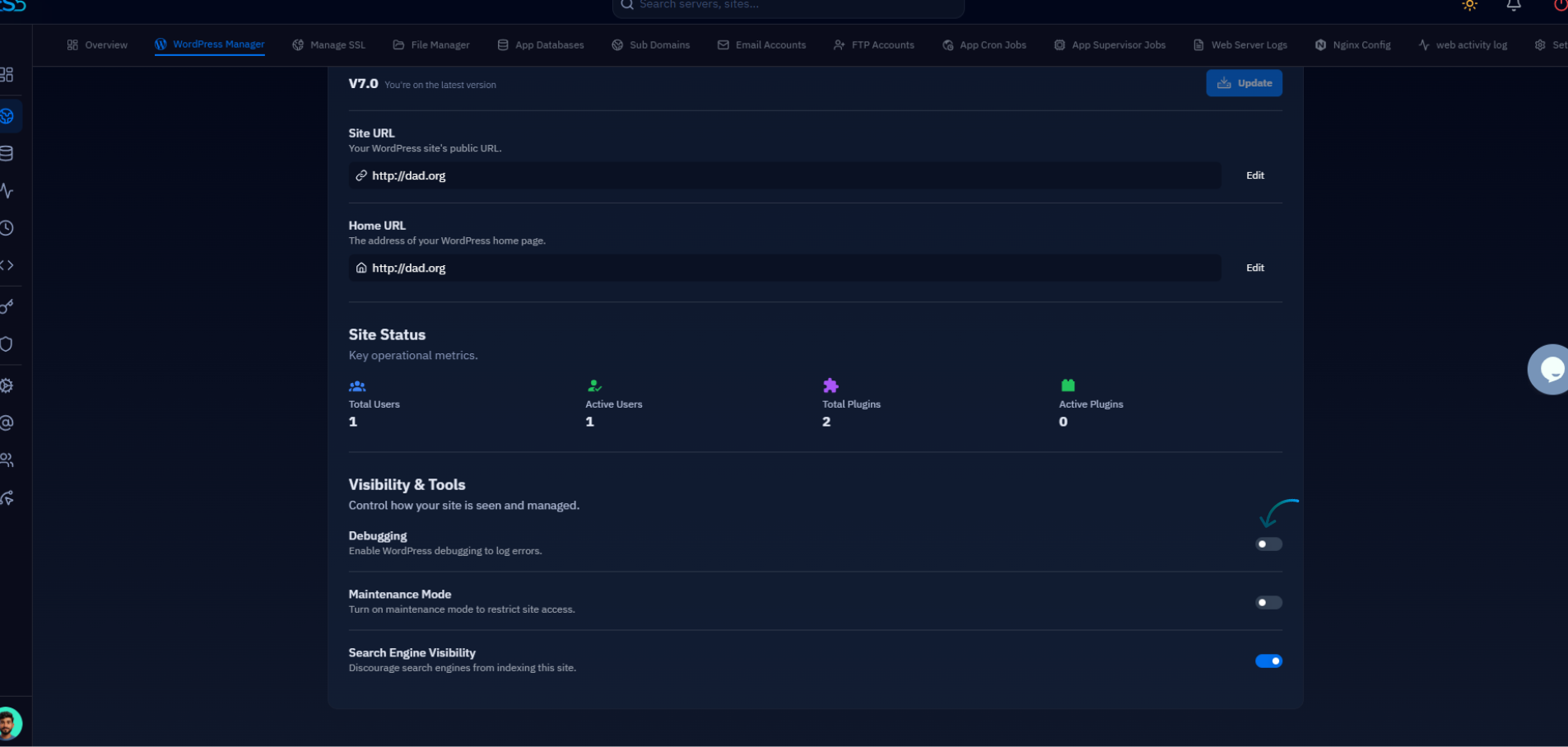1568x747 pixels.
Task: Enable the Debugging toggle
Action: point(1268,544)
